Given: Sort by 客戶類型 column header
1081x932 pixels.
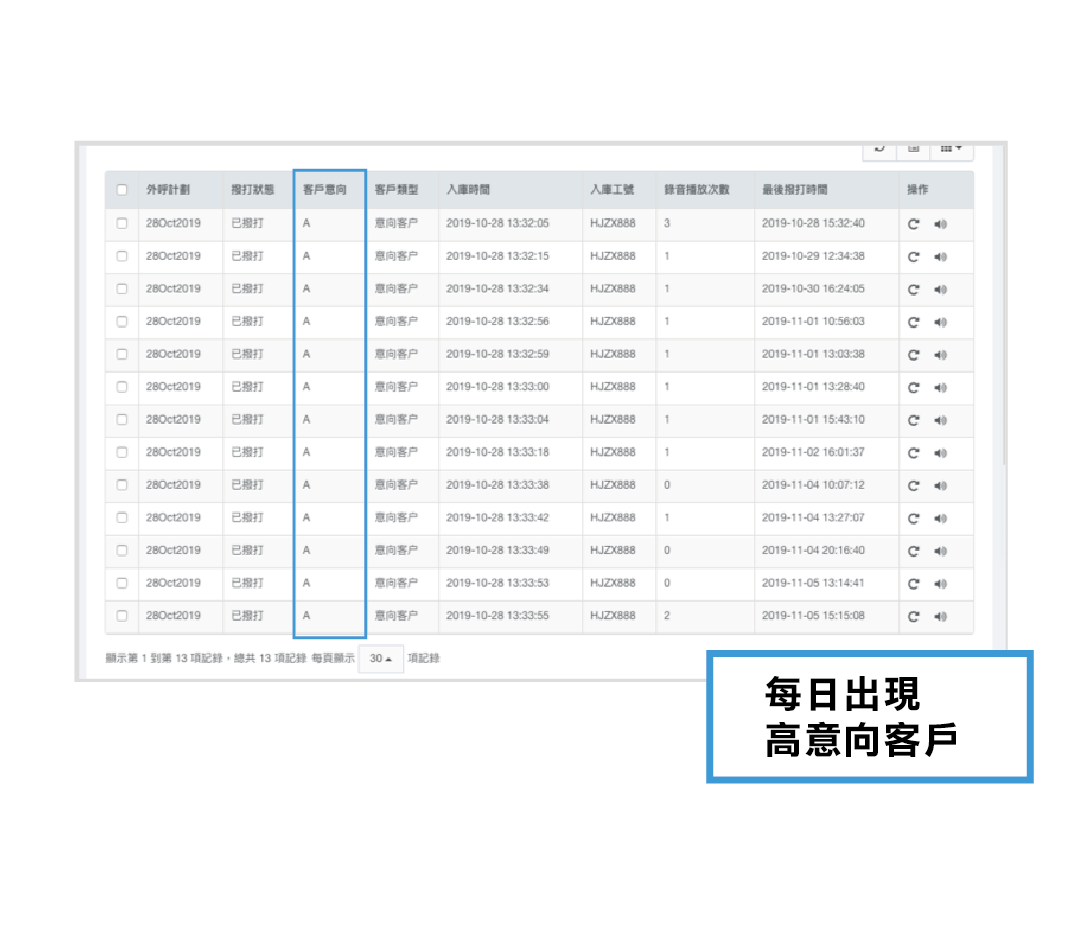Looking at the screenshot, I should pyautogui.click(x=396, y=190).
